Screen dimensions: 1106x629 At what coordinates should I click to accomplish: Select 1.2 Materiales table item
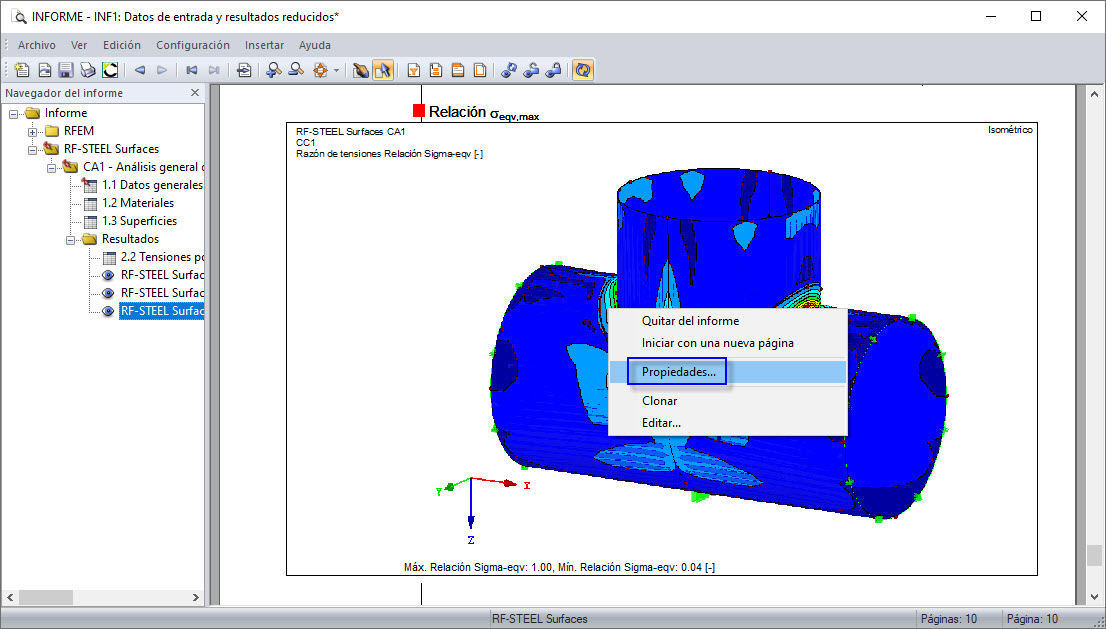click(138, 203)
